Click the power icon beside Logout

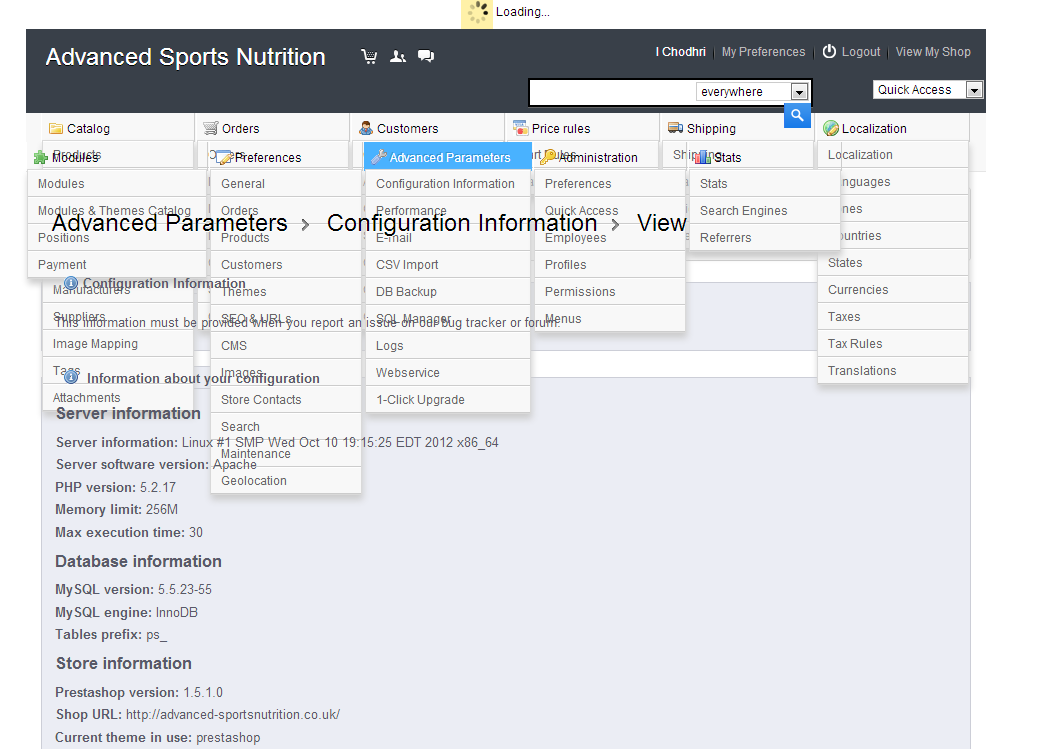coord(829,51)
